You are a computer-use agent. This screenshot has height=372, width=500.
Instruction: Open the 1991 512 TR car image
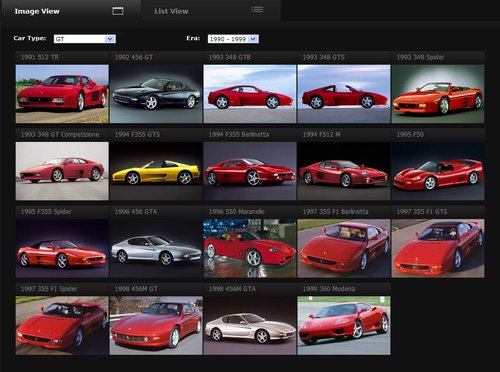[x=62, y=94]
